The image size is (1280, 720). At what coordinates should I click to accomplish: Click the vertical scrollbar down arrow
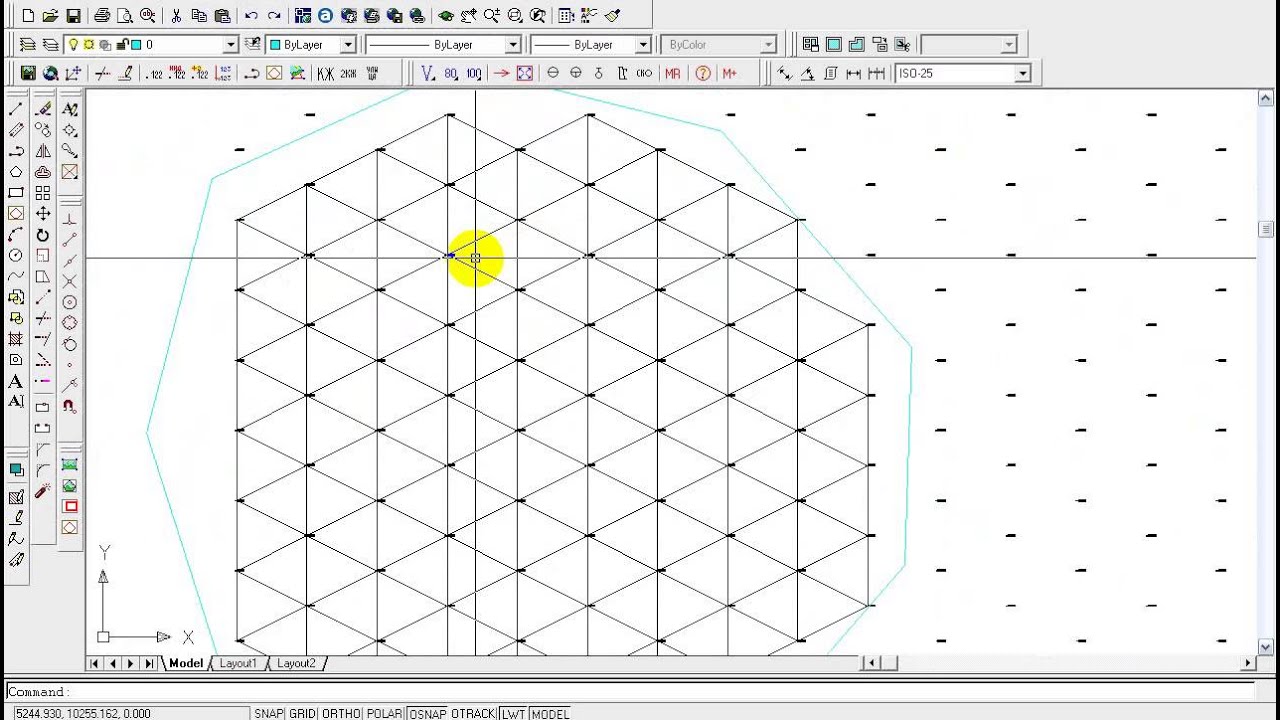point(1266,647)
